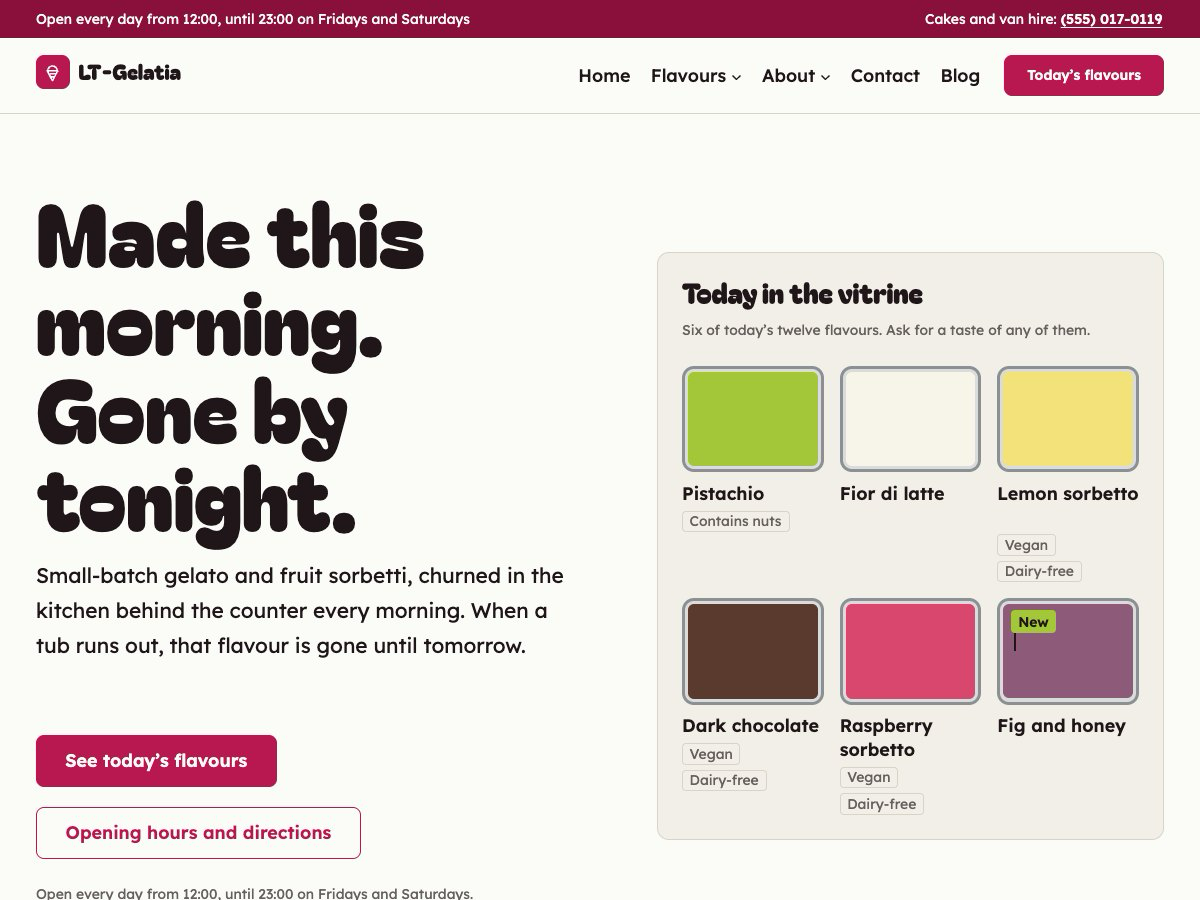
Task: Click the Vegan tag under Lemon sorbetto
Action: [1026, 545]
